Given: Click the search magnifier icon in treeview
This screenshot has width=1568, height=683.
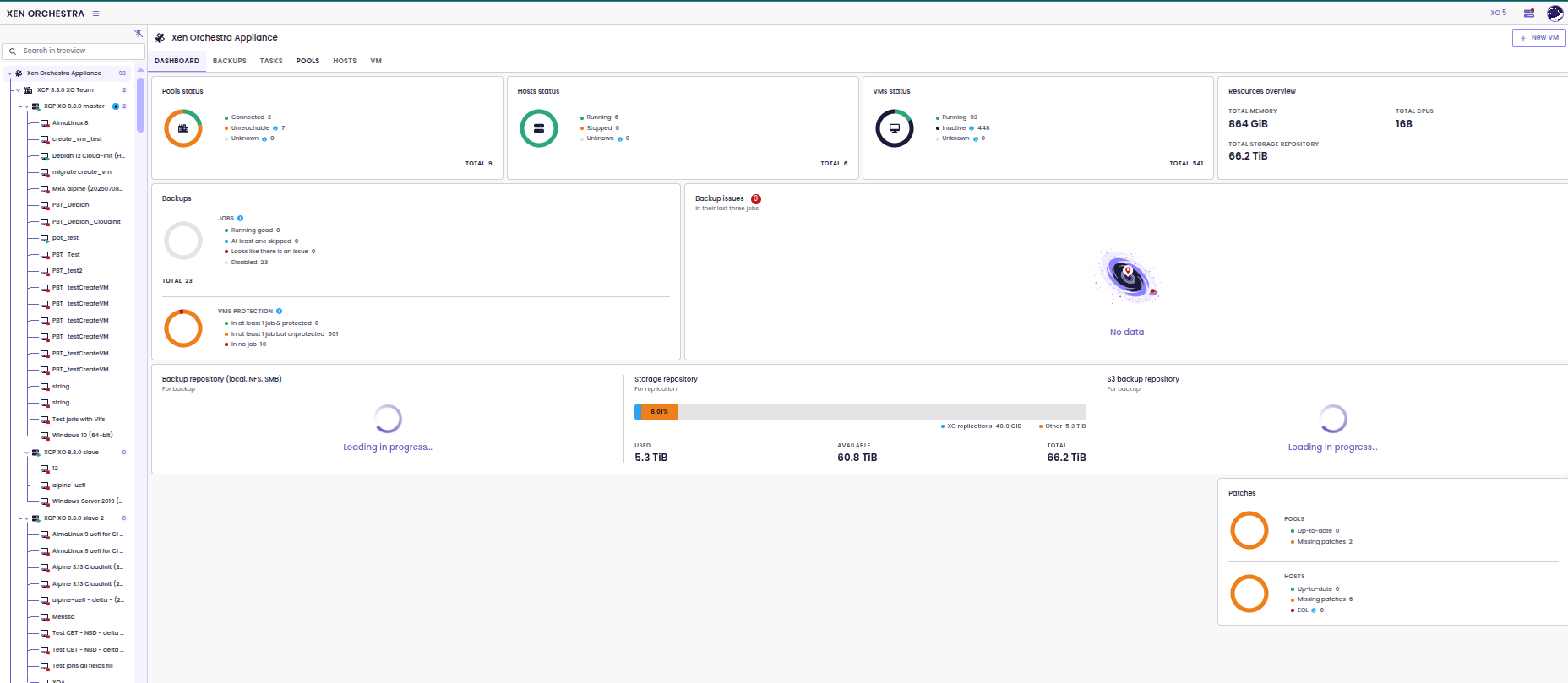Looking at the screenshot, I should coord(13,51).
